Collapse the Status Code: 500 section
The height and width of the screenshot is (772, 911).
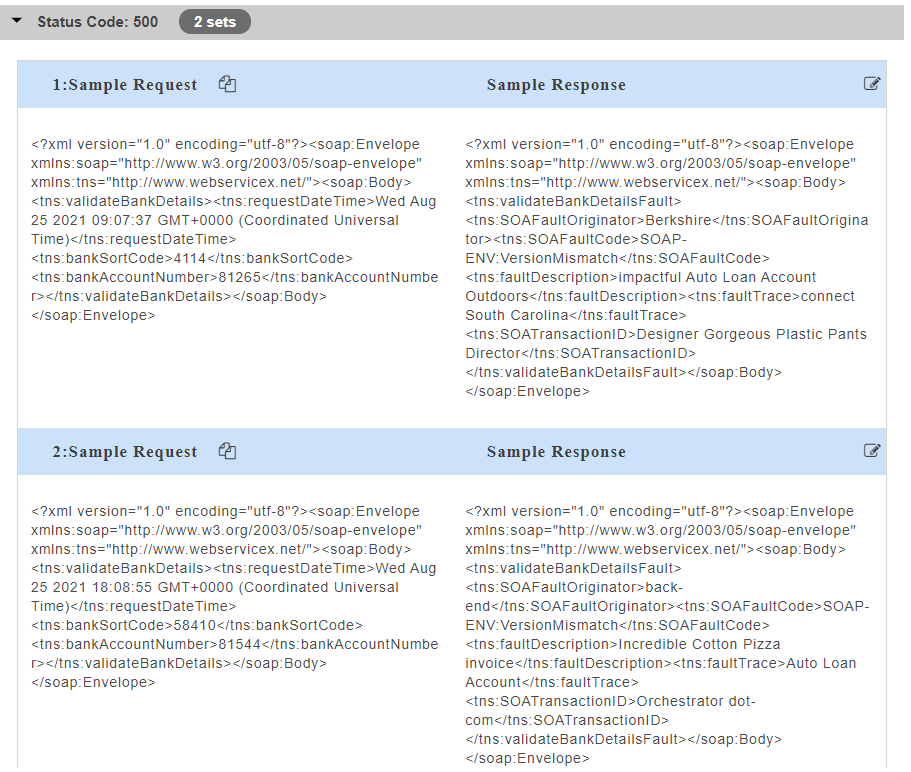(x=19, y=21)
